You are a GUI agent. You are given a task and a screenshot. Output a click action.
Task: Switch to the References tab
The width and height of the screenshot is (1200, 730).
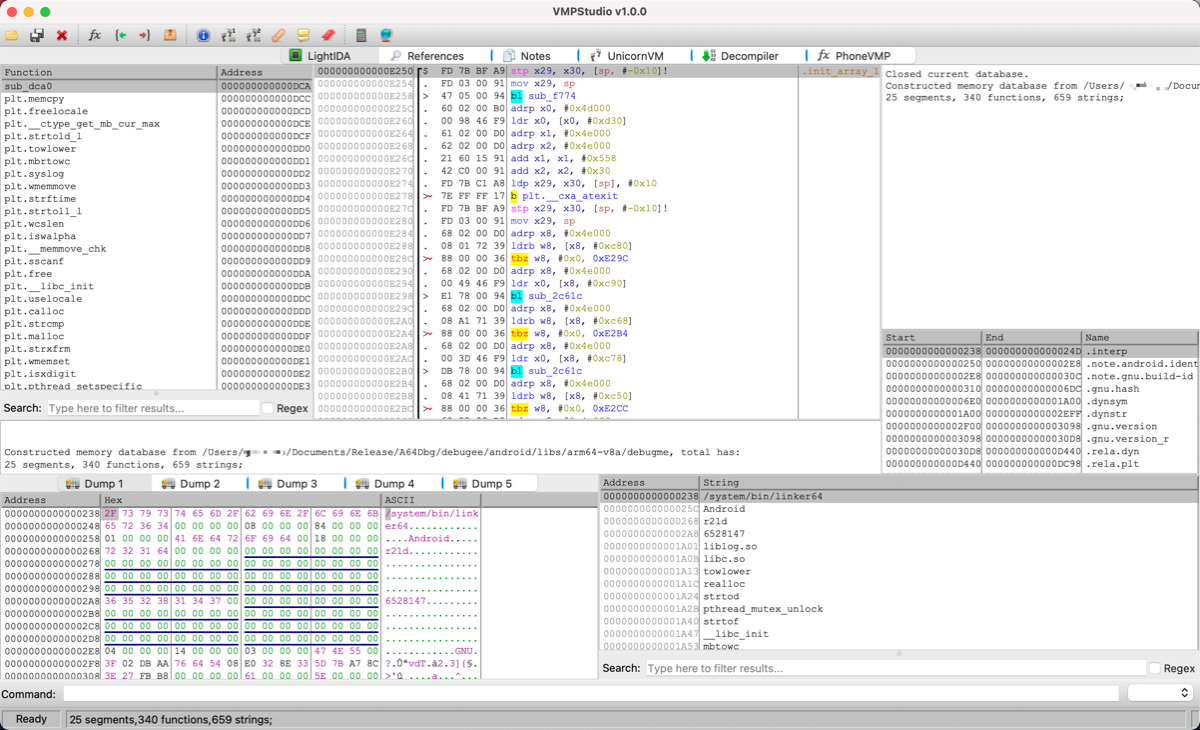pyautogui.click(x=428, y=56)
